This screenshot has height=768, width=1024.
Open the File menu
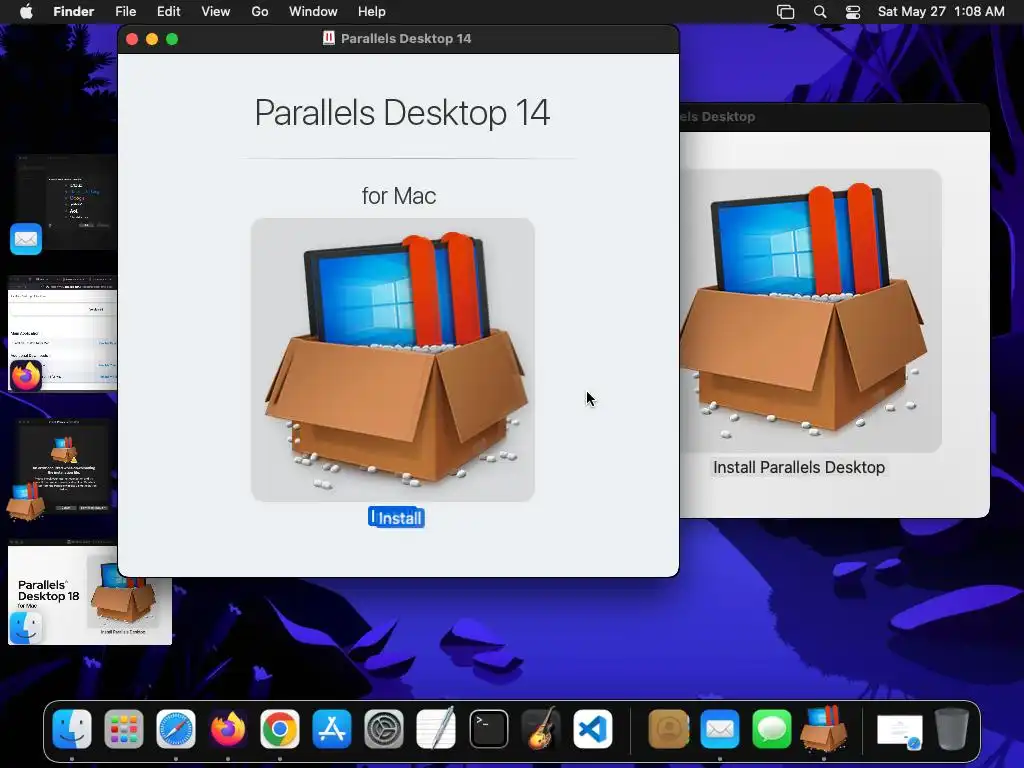point(125,12)
